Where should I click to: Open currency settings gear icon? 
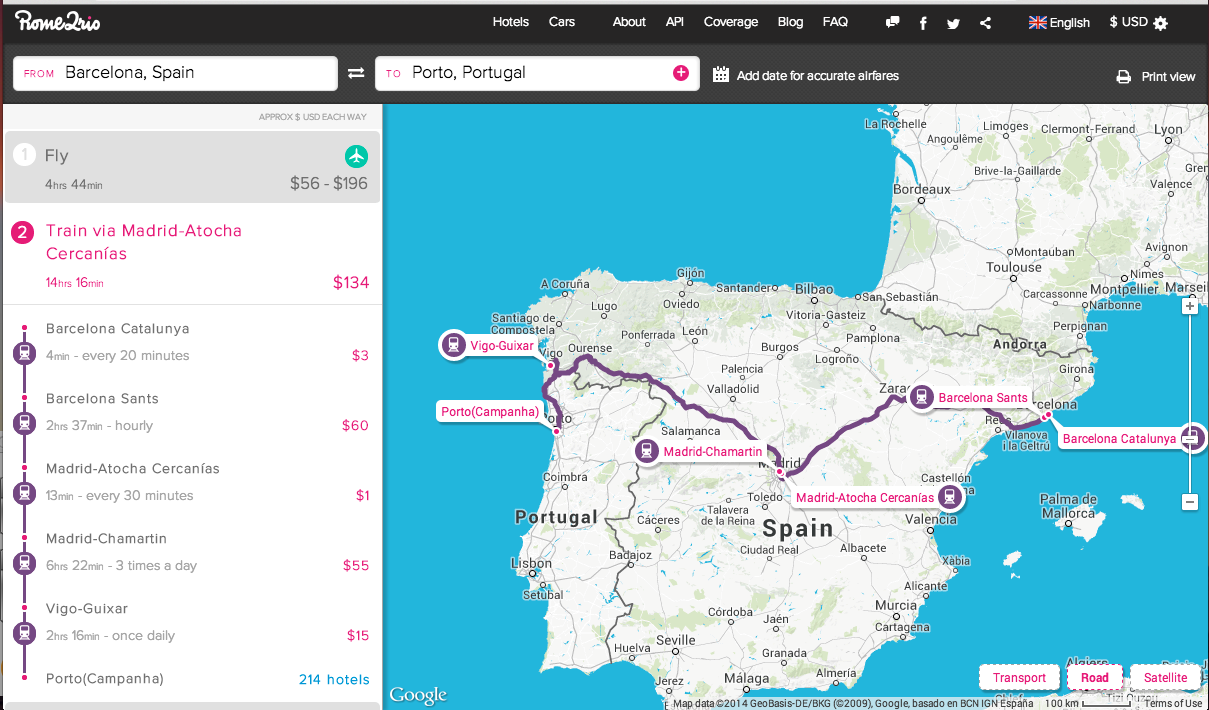click(1160, 23)
